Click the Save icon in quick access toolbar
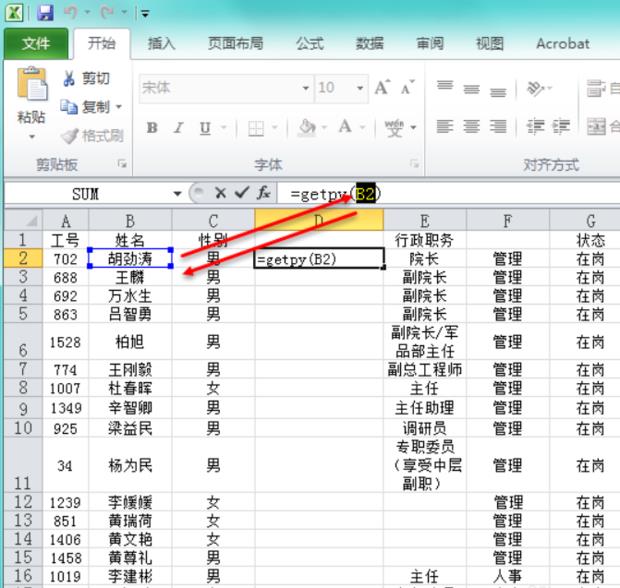Viewport: 620px width, 588px height. click(x=46, y=14)
